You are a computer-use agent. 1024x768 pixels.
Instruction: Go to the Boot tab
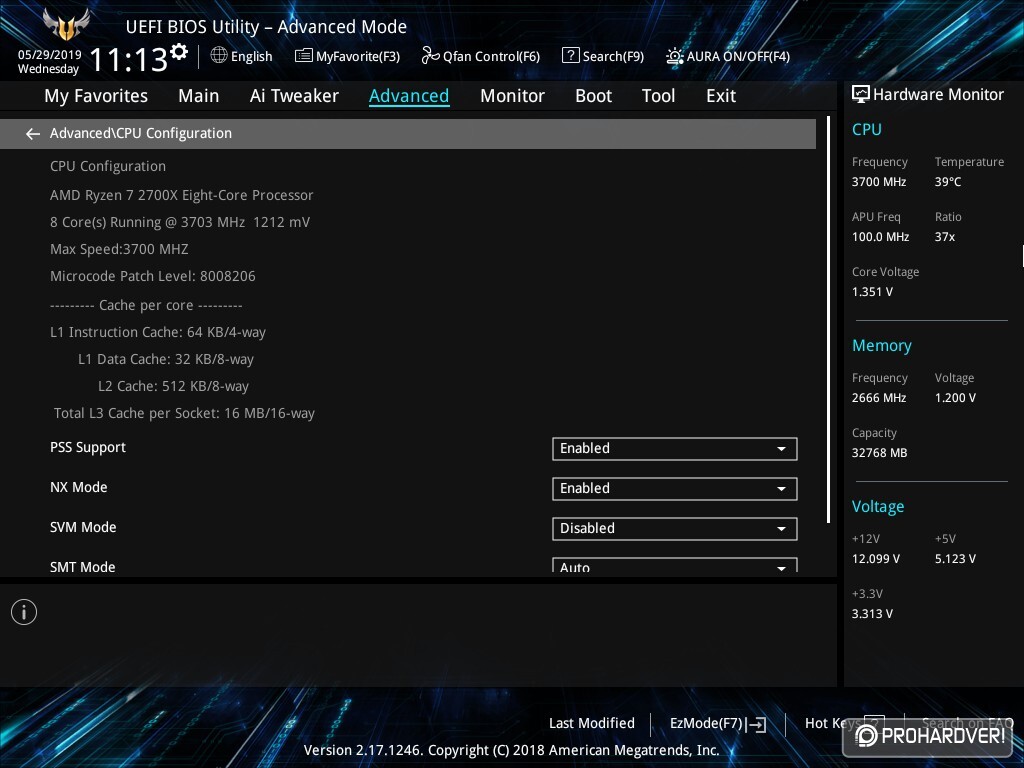593,96
